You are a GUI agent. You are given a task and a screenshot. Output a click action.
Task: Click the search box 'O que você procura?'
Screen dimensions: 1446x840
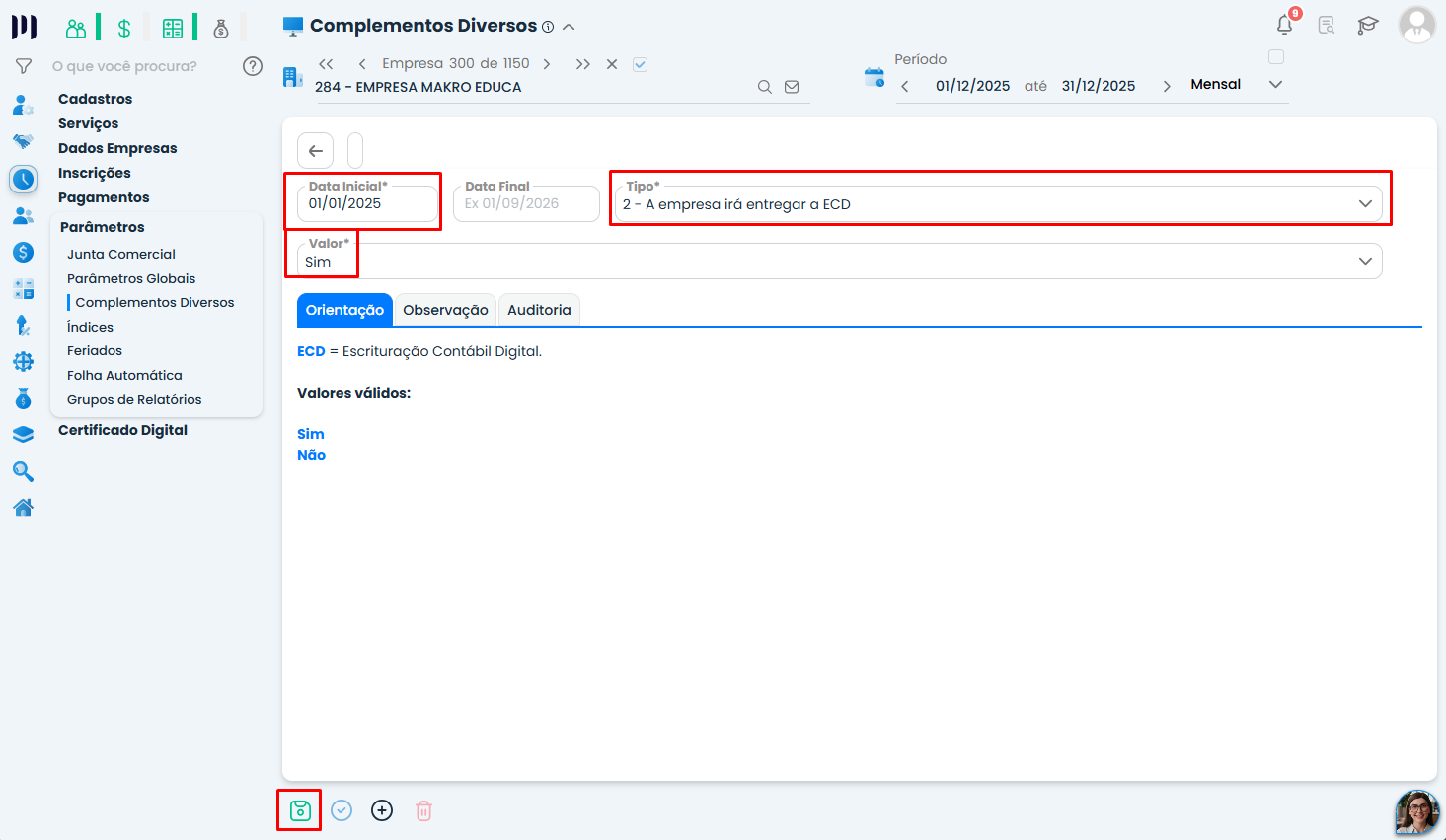point(124,66)
